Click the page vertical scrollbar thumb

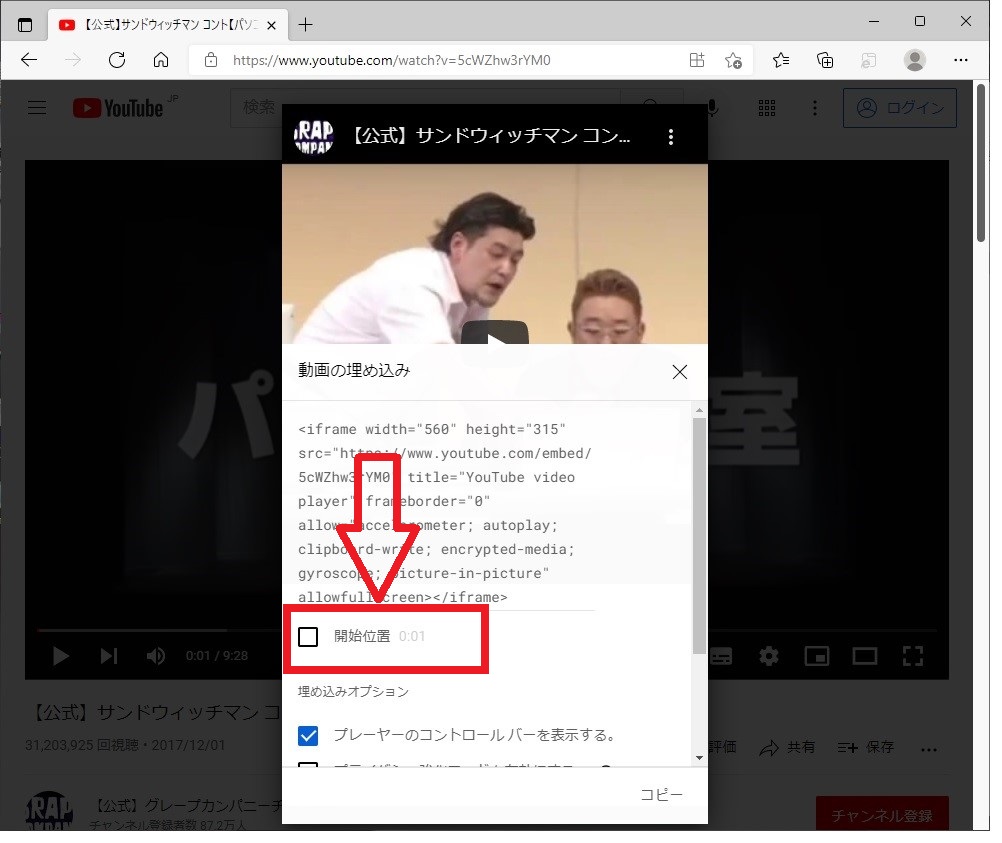tap(981, 163)
